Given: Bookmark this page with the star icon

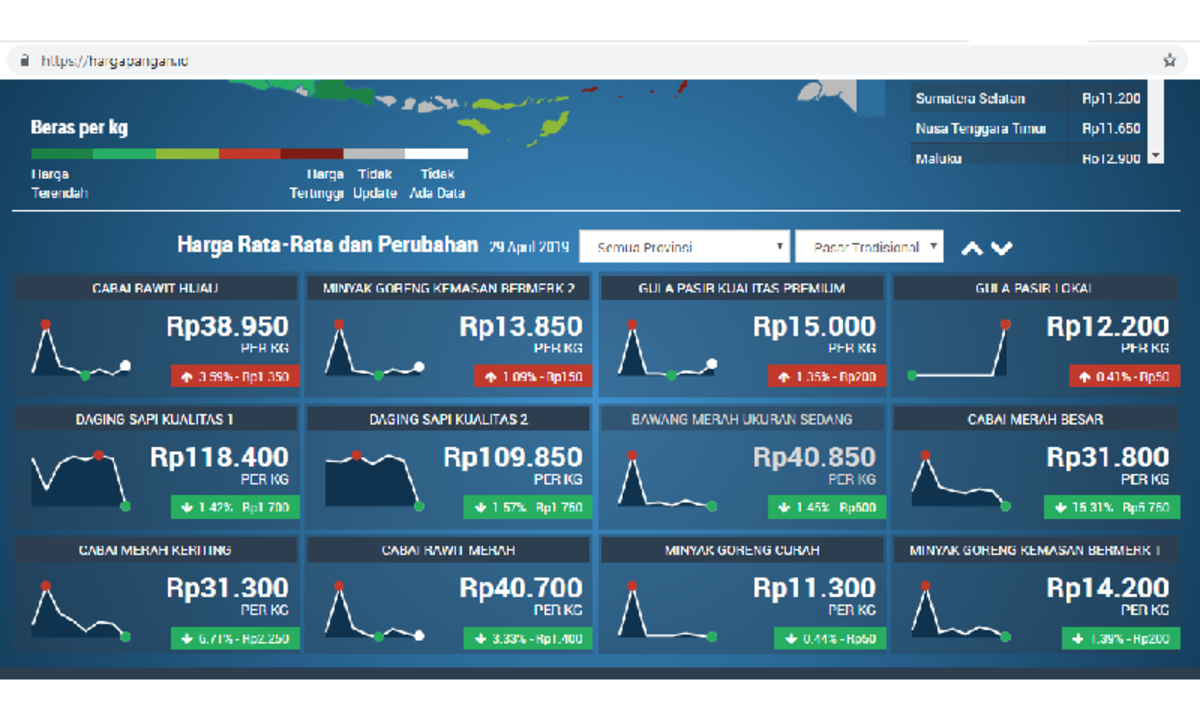Looking at the screenshot, I should click(x=1169, y=61).
